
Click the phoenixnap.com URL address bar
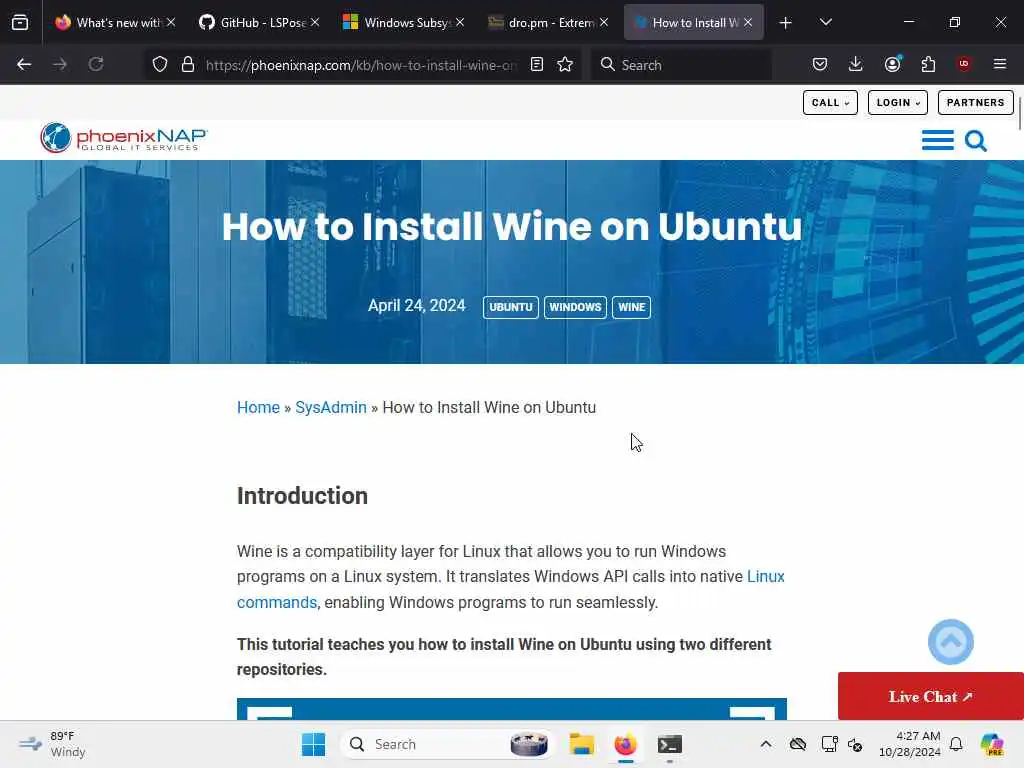click(x=360, y=65)
